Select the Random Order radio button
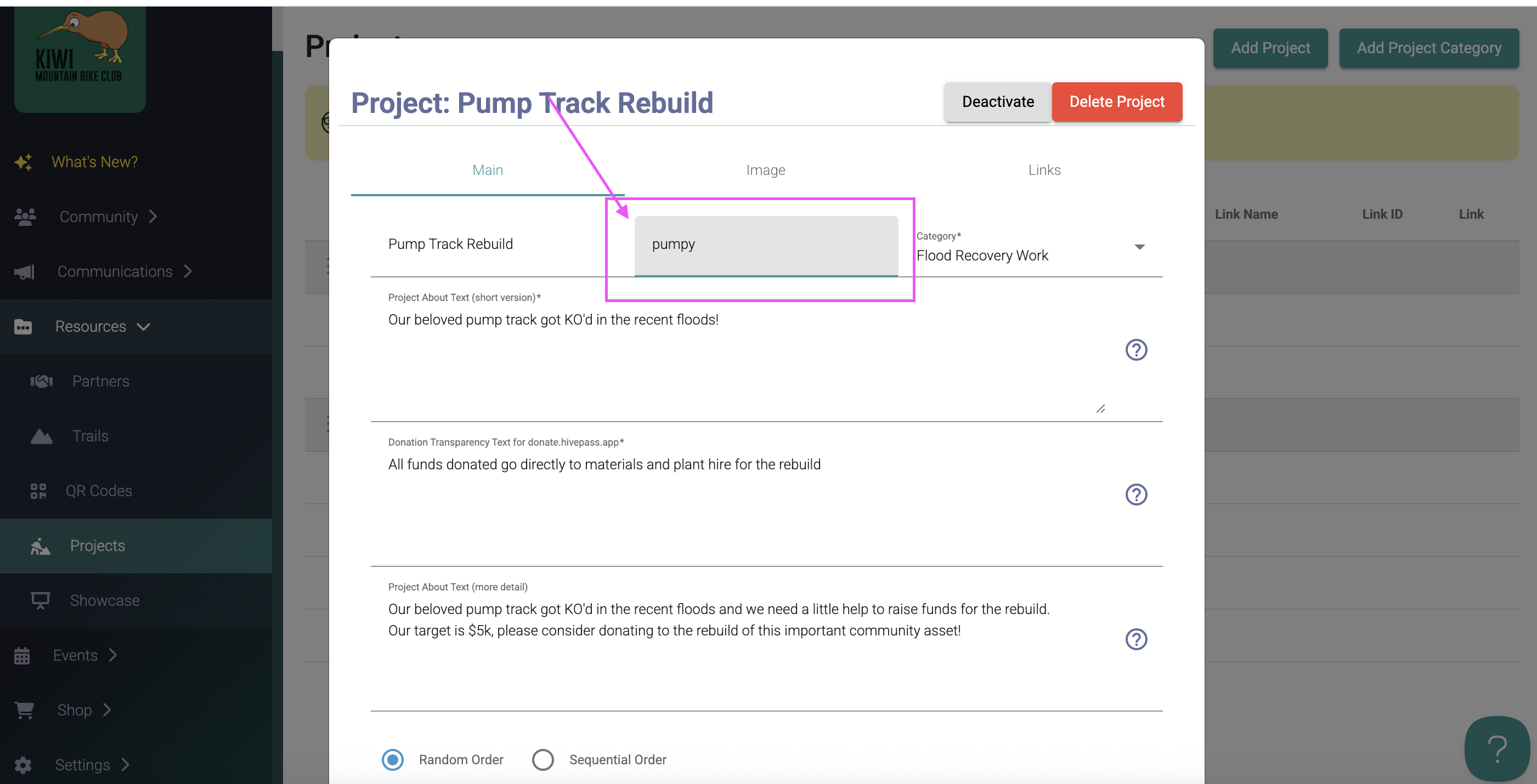The image size is (1537, 784). pyautogui.click(x=393, y=759)
